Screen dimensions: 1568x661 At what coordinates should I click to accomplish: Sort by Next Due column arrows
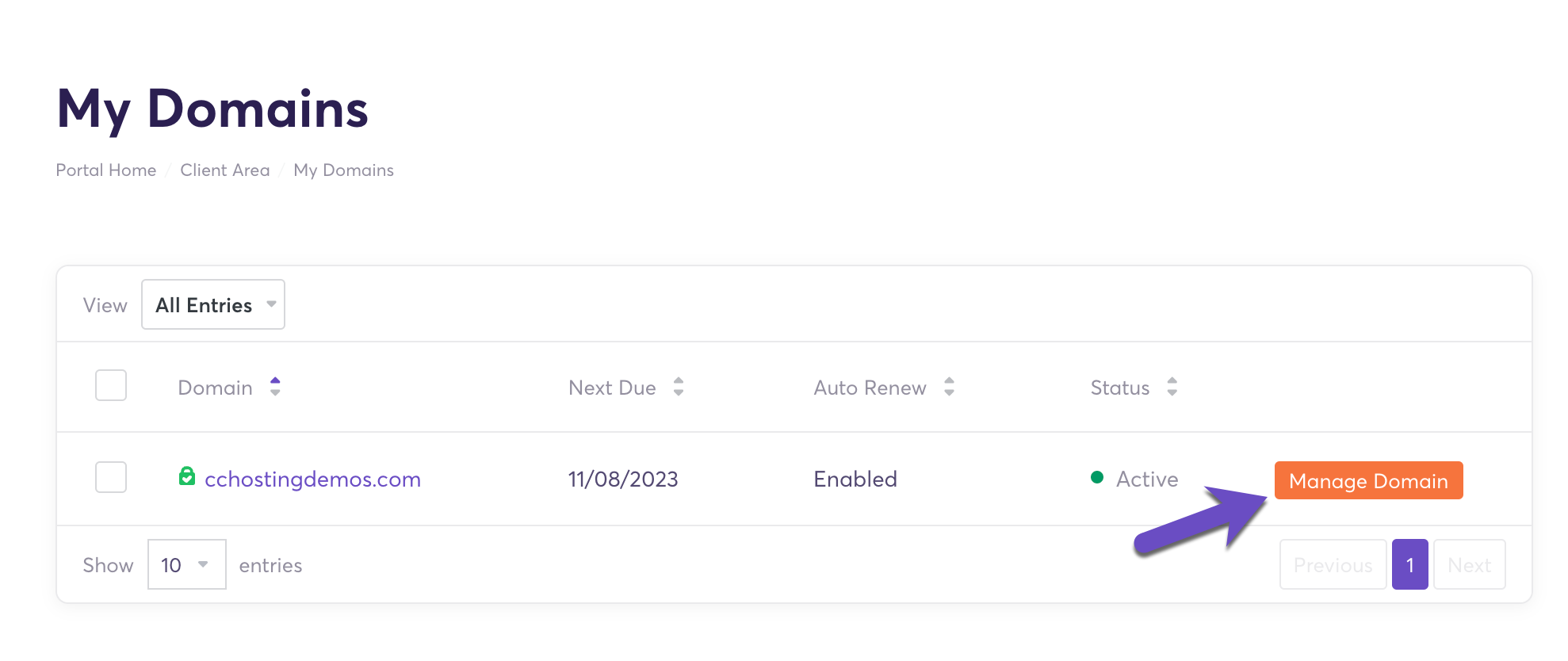(x=679, y=387)
